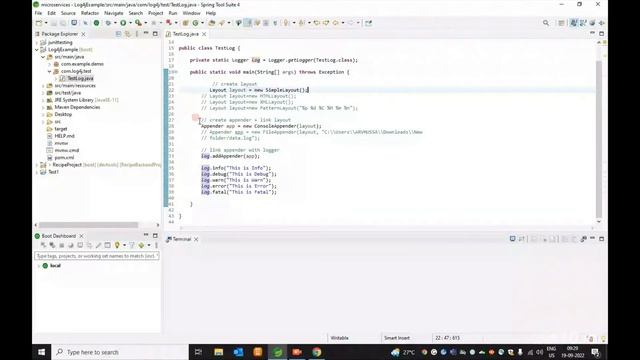This screenshot has height=360, width=640.
Task: Click the Open Type toolbar icon
Action: click(x=211, y=23)
